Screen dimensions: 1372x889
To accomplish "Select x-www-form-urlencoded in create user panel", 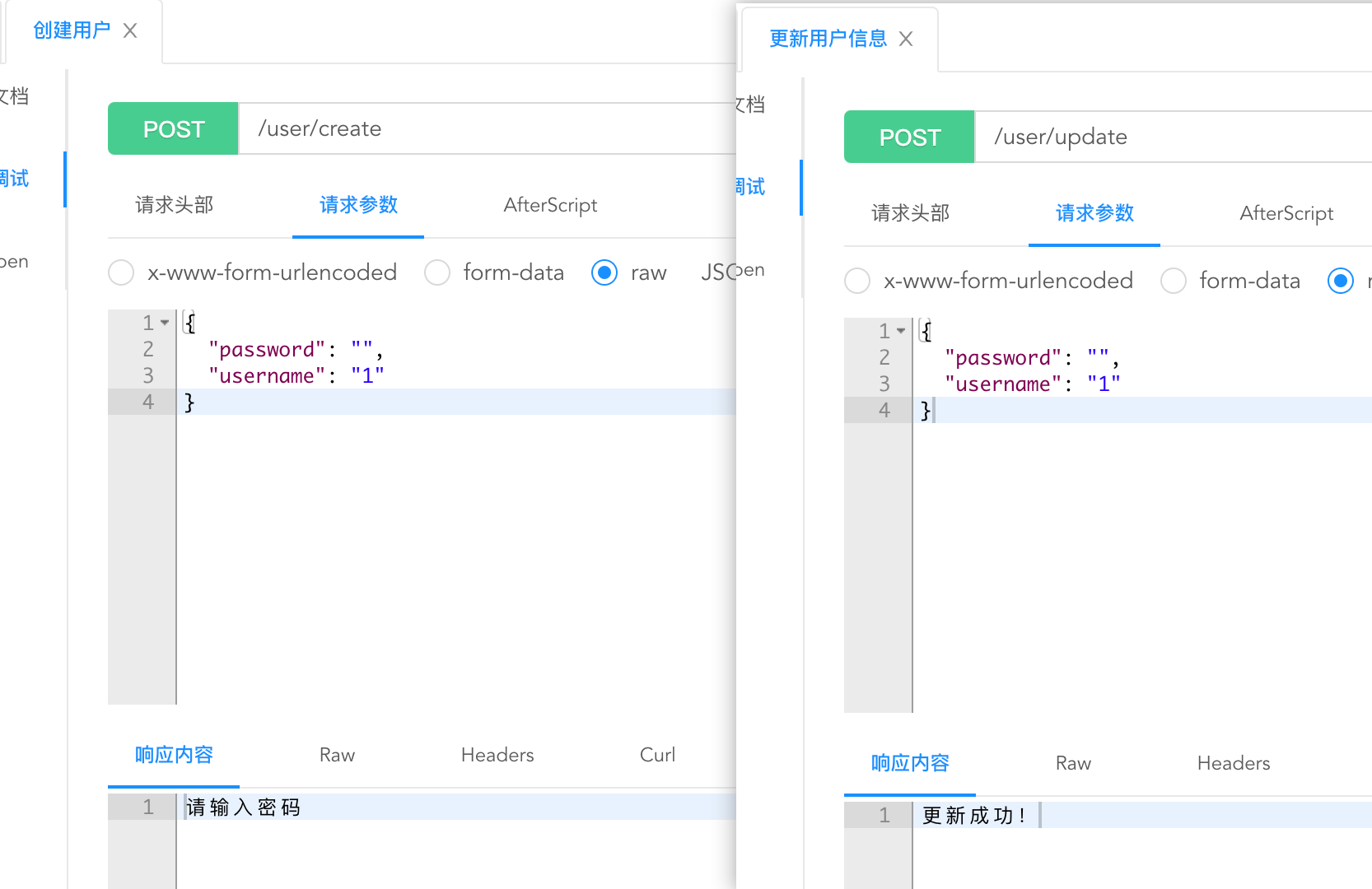I will 121,272.
